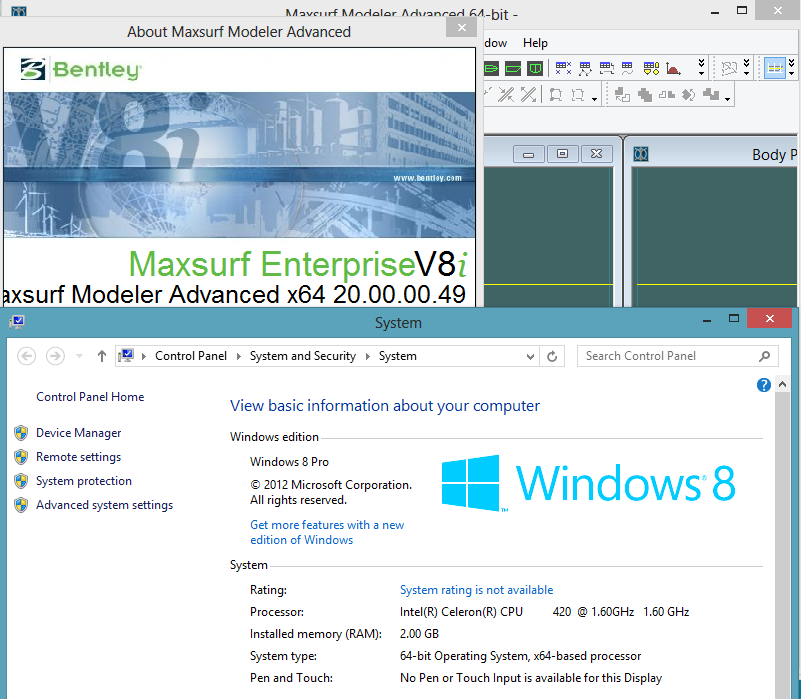Expand window tables toolbar overflow chevron
Viewport: 801px width, 699px height.
[x=701, y=67]
